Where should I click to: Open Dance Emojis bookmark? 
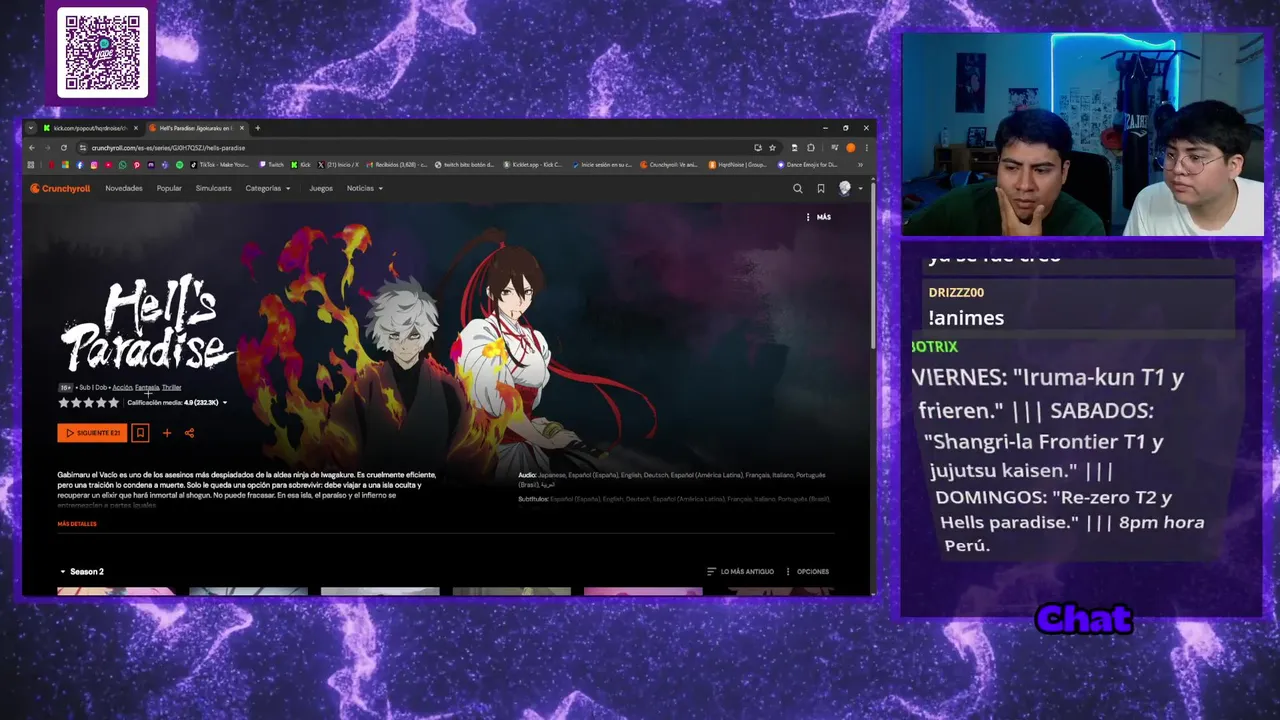808,165
